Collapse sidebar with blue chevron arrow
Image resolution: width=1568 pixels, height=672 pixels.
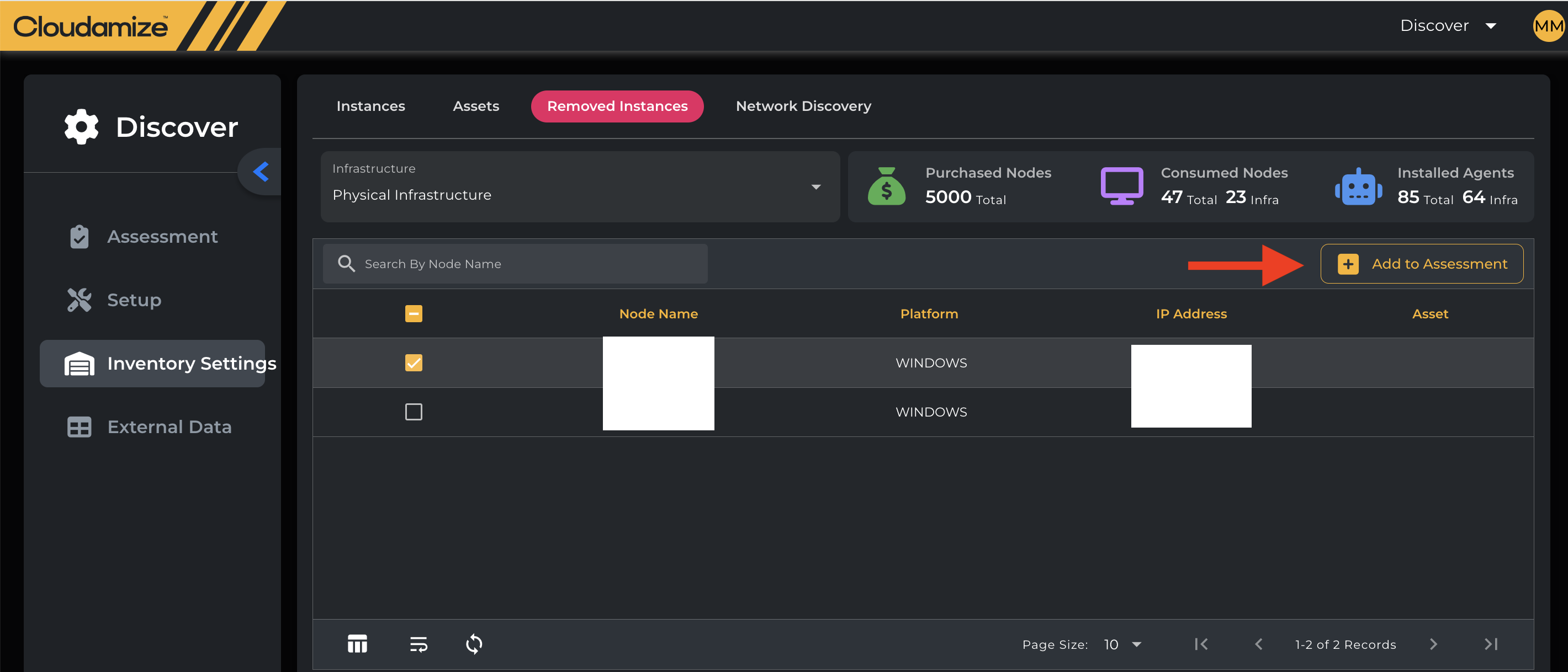261,172
